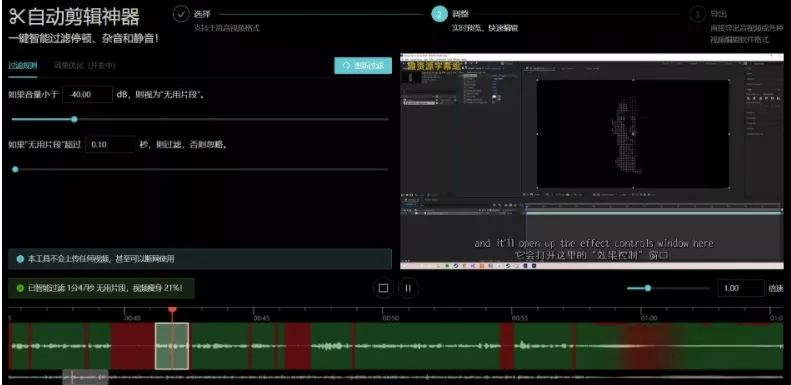Open the 效果优化 (开发中) tab

[x=85, y=65]
